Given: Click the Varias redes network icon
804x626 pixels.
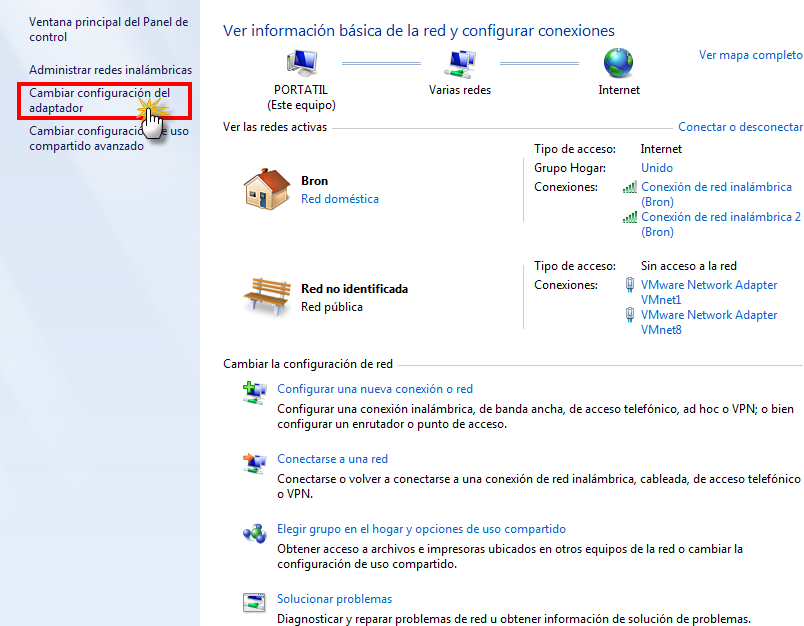Looking at the screenshot, I should tap(460, 64).
